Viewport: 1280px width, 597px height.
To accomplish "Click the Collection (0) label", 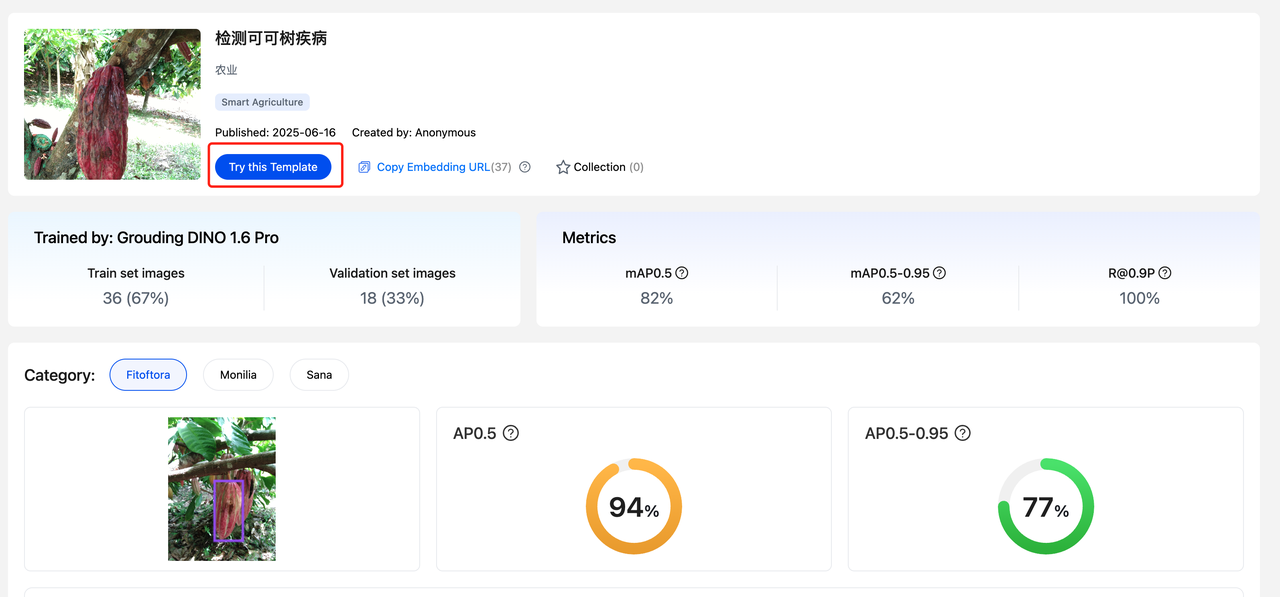I will (x=608, y=167).
